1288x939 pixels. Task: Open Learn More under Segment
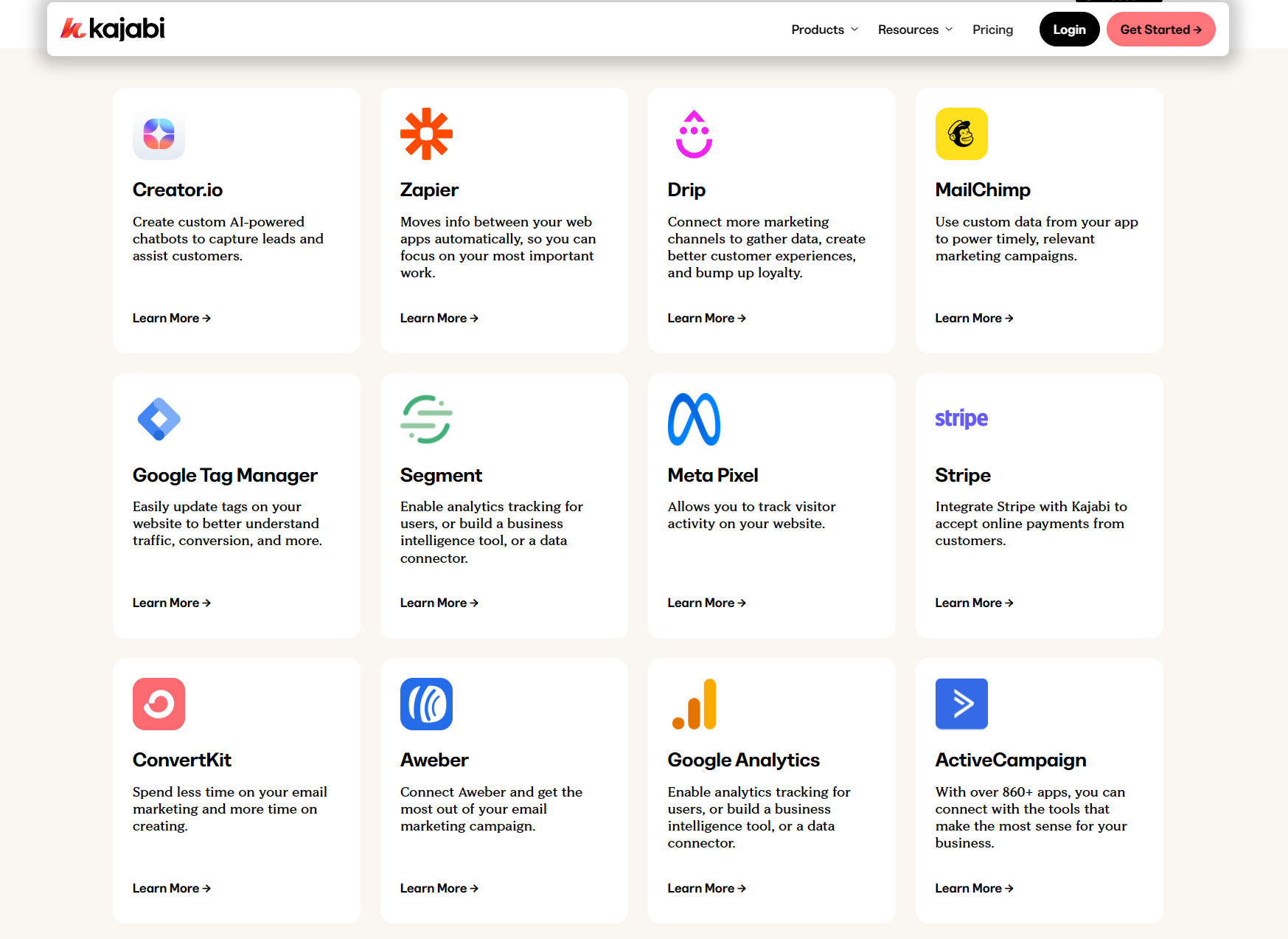click(439, 603)
